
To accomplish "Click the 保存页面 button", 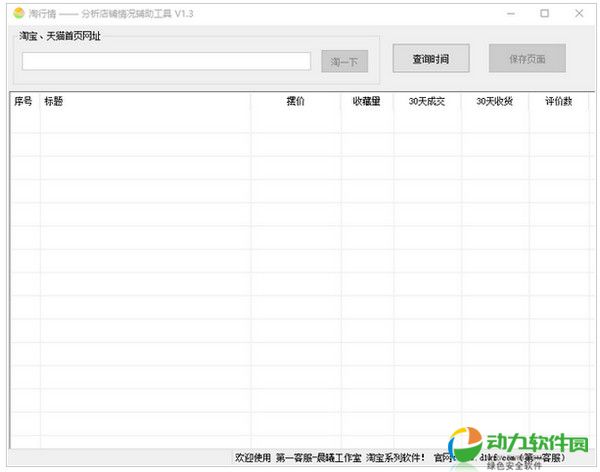I will [527, 59].
